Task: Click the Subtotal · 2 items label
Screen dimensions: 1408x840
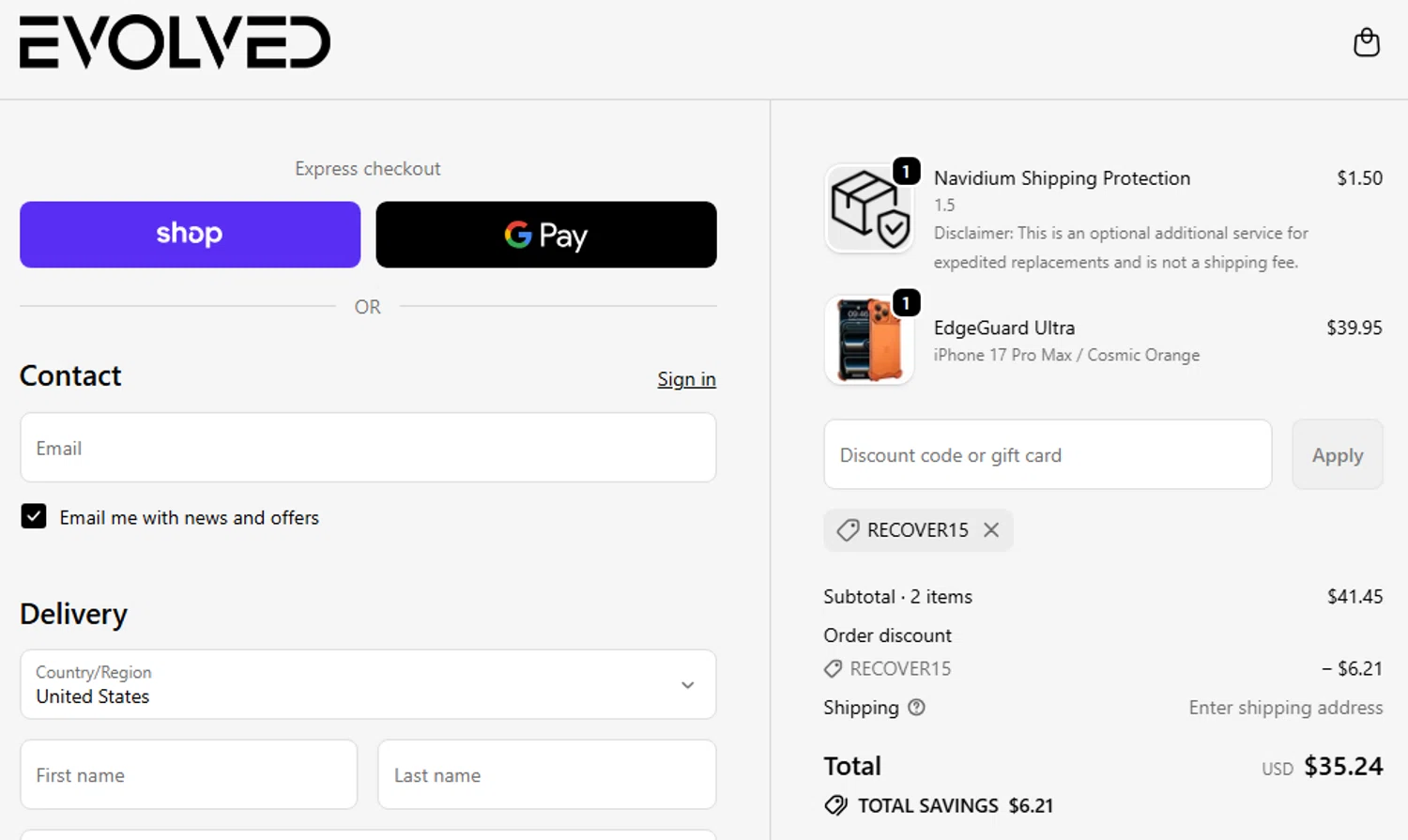Action: (x=897, y=597)
